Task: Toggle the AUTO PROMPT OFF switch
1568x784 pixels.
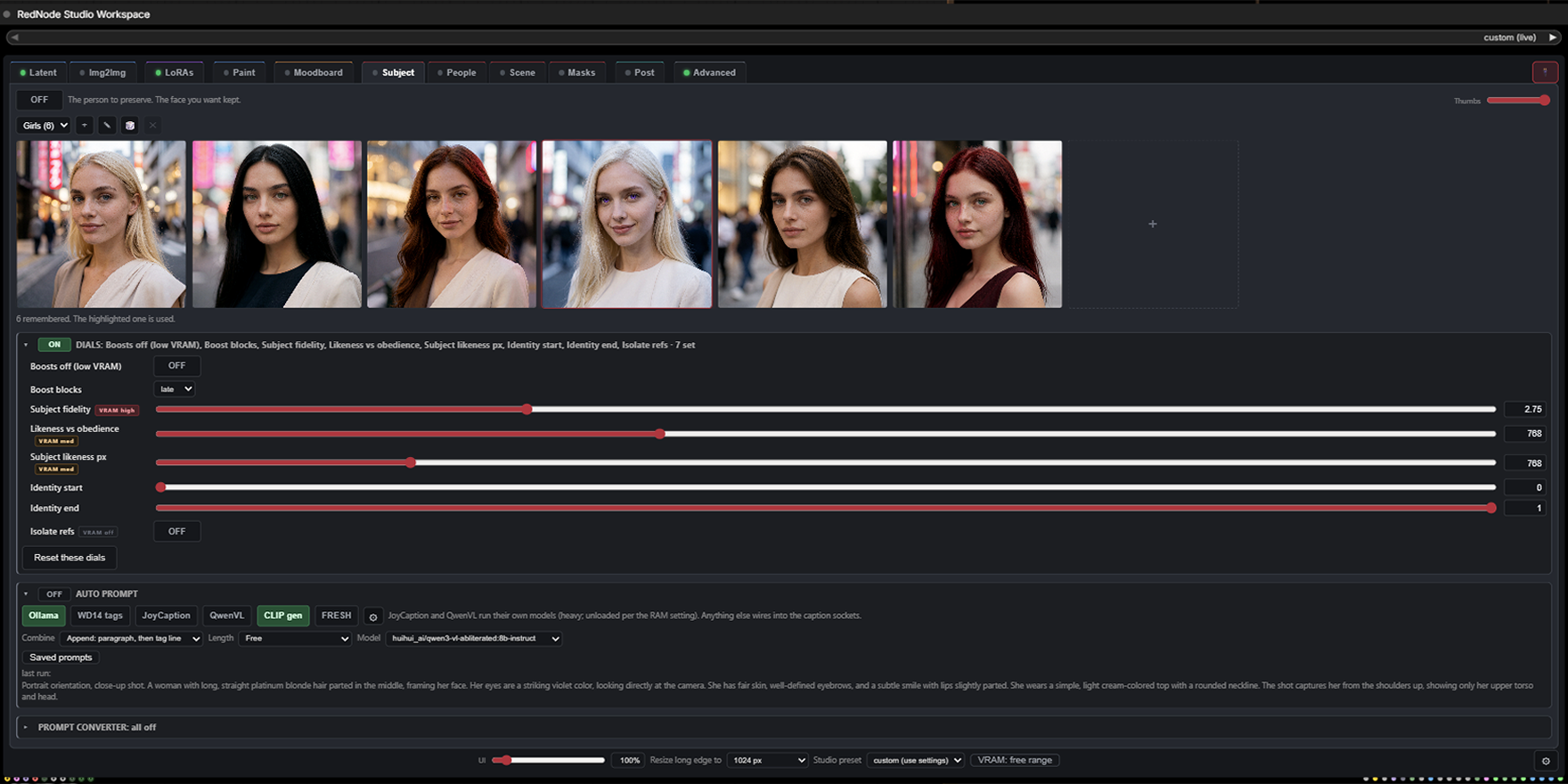Action: tap(54, 594)
